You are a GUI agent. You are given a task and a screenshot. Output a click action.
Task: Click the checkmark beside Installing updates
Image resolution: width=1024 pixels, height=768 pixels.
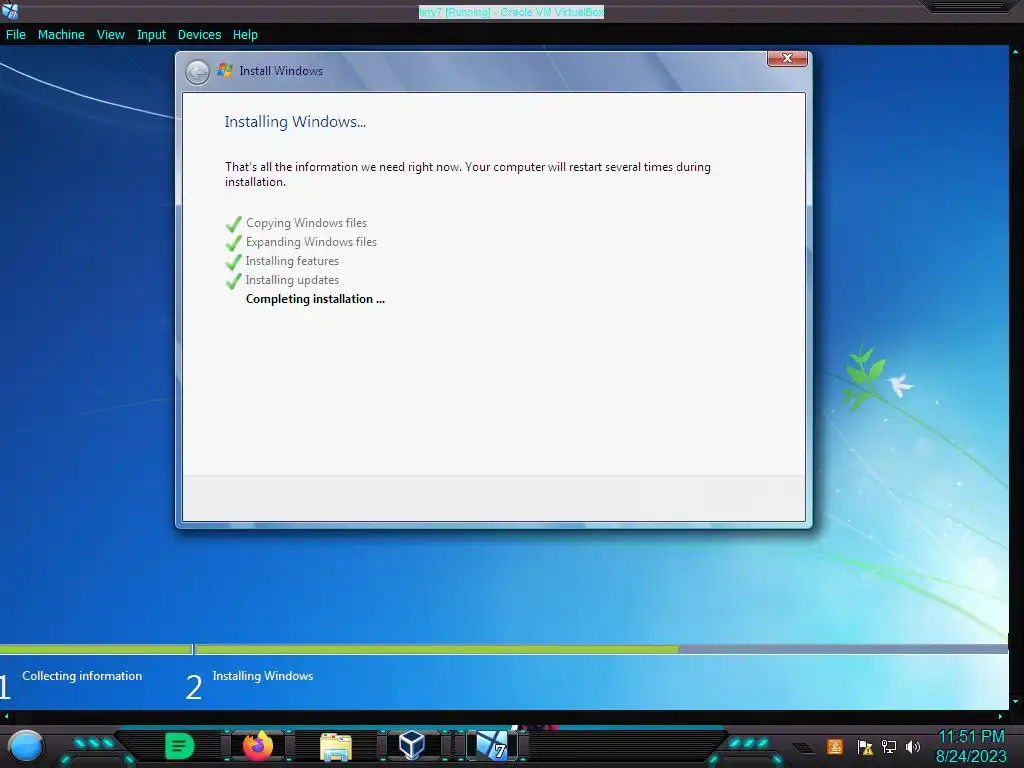pyautogui.click(x=233, y=281)
